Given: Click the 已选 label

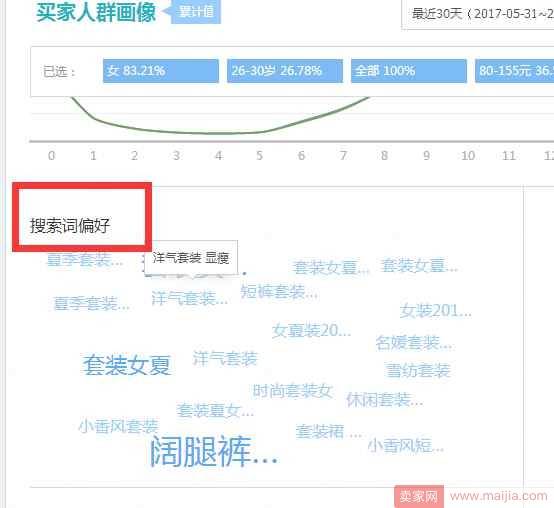Looking at the screenshot, I should [59, 72].
